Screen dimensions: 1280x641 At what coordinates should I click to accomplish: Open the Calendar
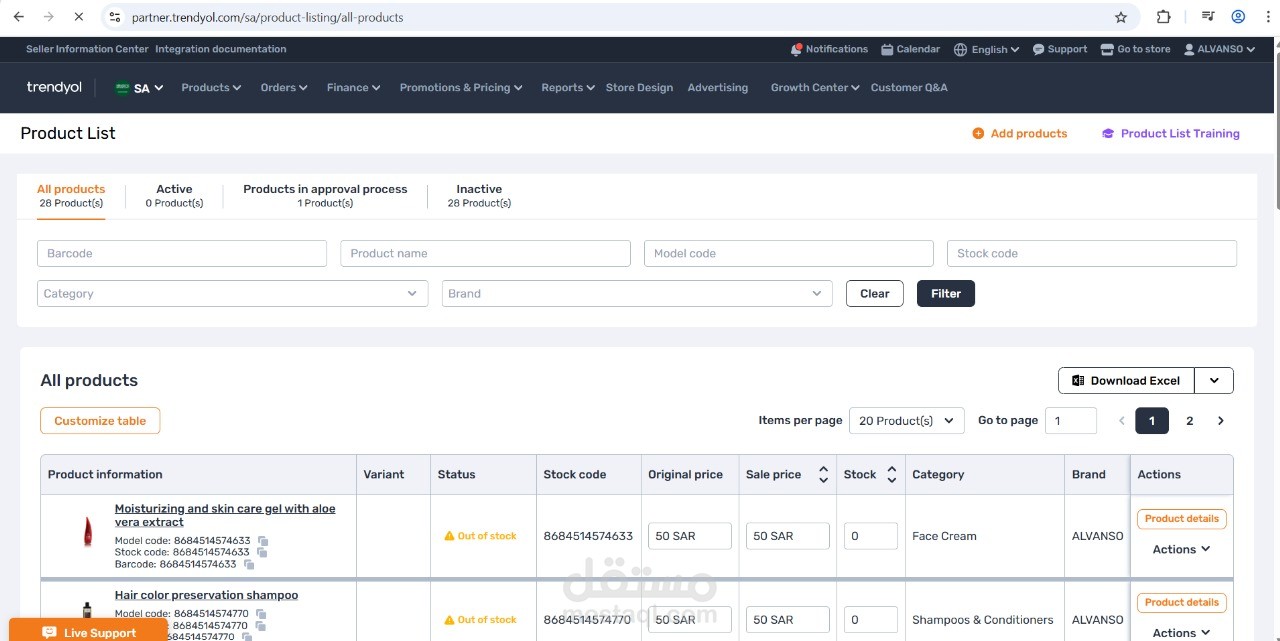pyautogui.click(x=910, y=49)
